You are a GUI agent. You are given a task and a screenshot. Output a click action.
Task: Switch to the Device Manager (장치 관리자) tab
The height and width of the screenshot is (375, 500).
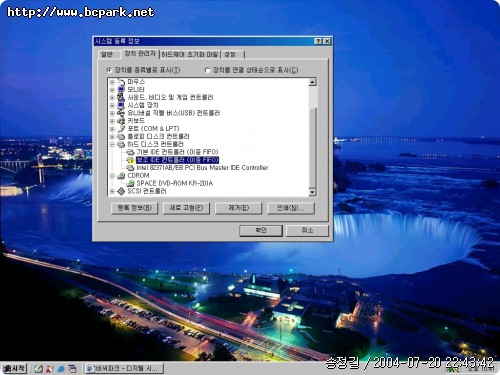click(x=140, y=54)
